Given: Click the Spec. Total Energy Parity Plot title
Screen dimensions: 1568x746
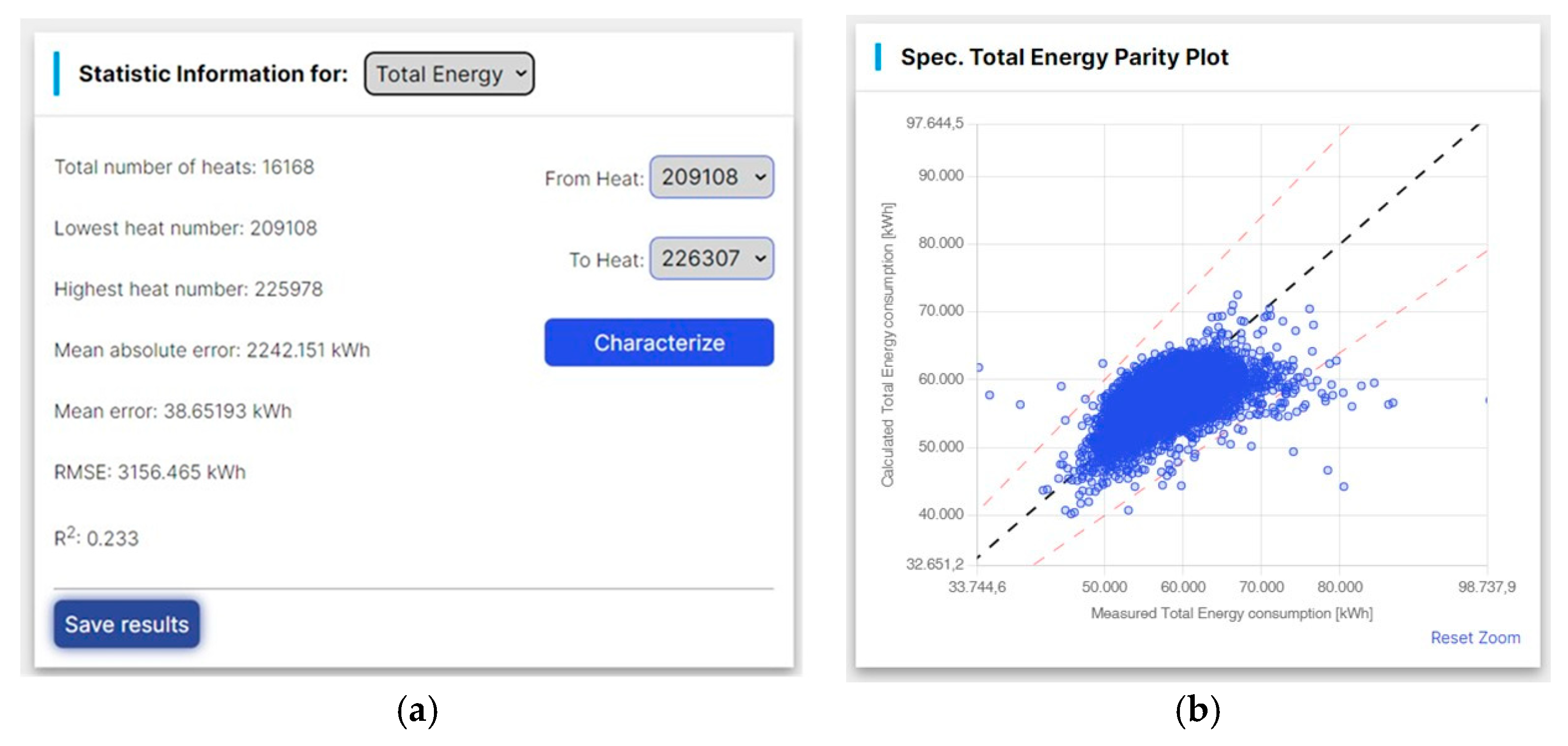Looking at the screenshot, I should (1064, 57).
